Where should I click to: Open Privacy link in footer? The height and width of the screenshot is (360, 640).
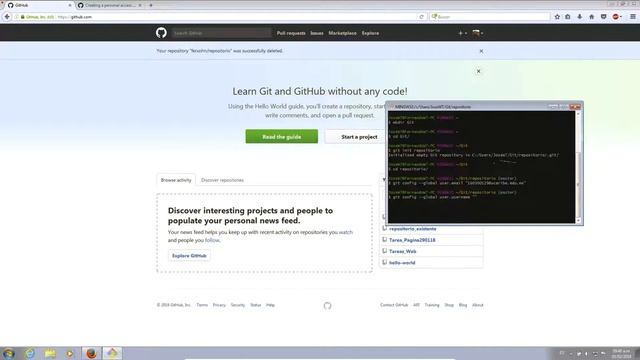[x=219, y=305]
